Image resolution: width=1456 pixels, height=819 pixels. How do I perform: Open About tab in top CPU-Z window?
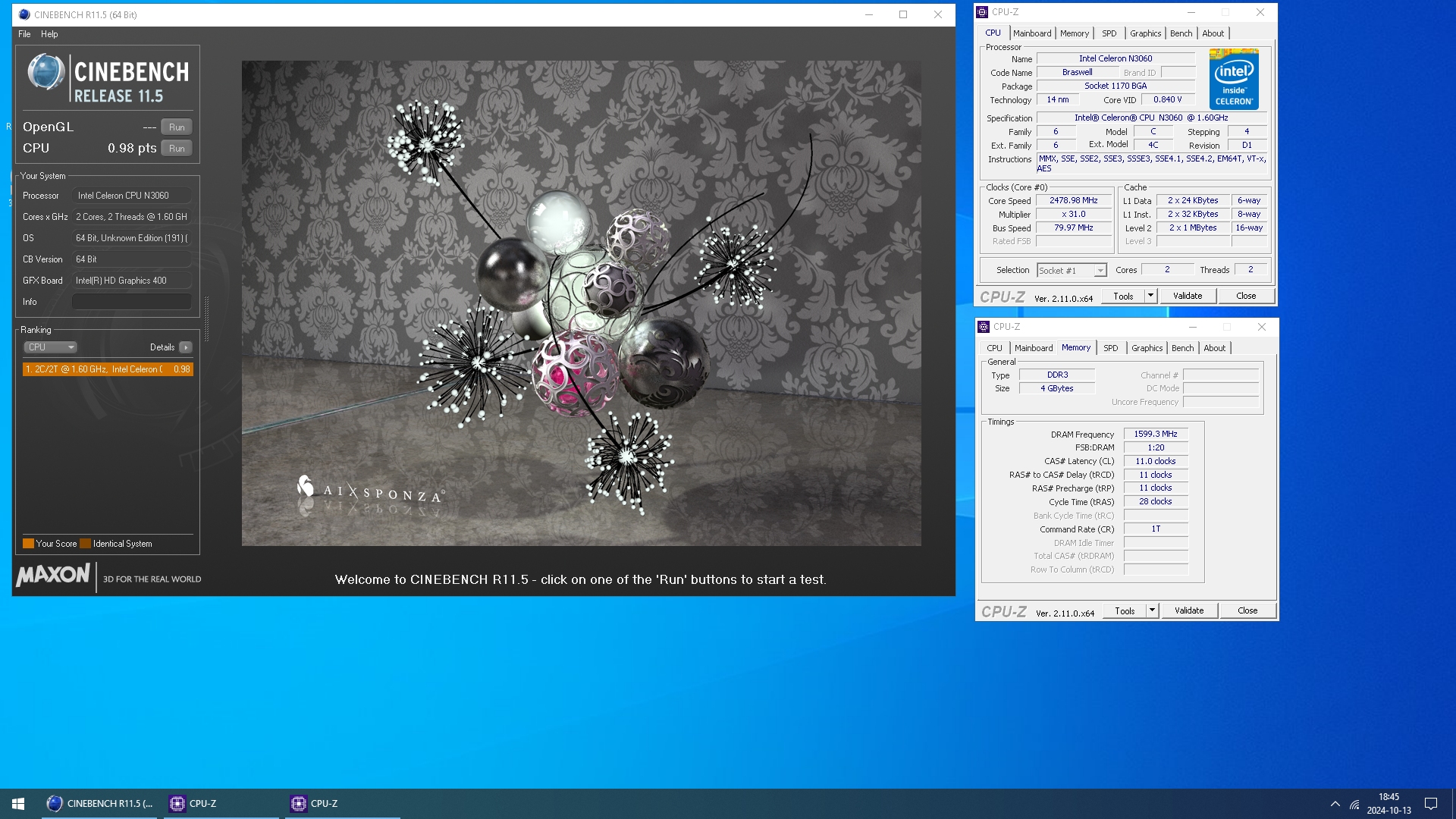tap(1213, 33)
